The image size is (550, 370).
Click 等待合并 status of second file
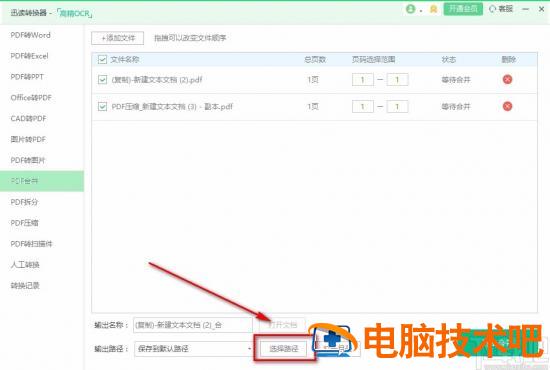tap(456, 106)
